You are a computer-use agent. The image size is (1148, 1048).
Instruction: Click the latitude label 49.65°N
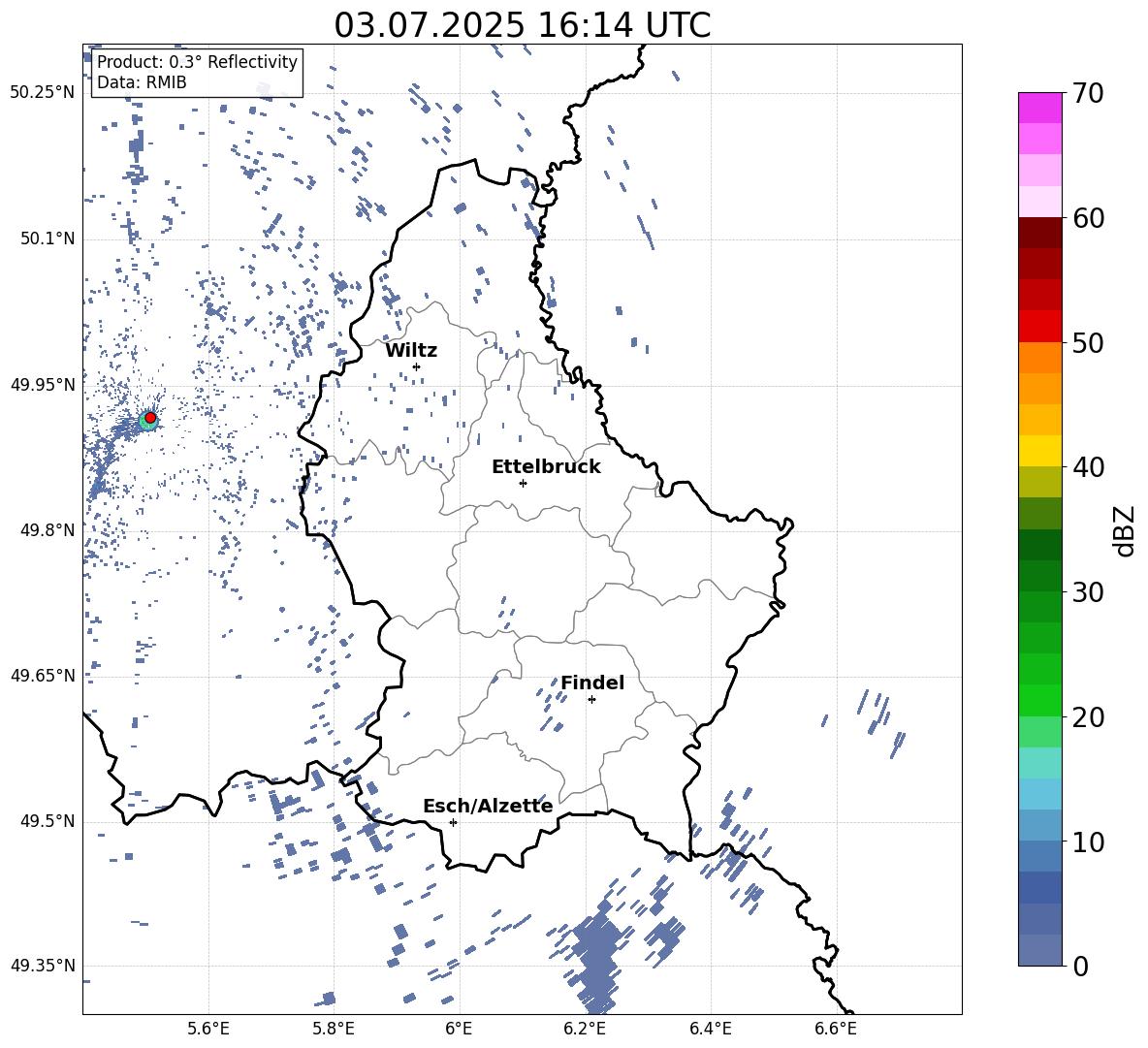click(x=42, y=676)
